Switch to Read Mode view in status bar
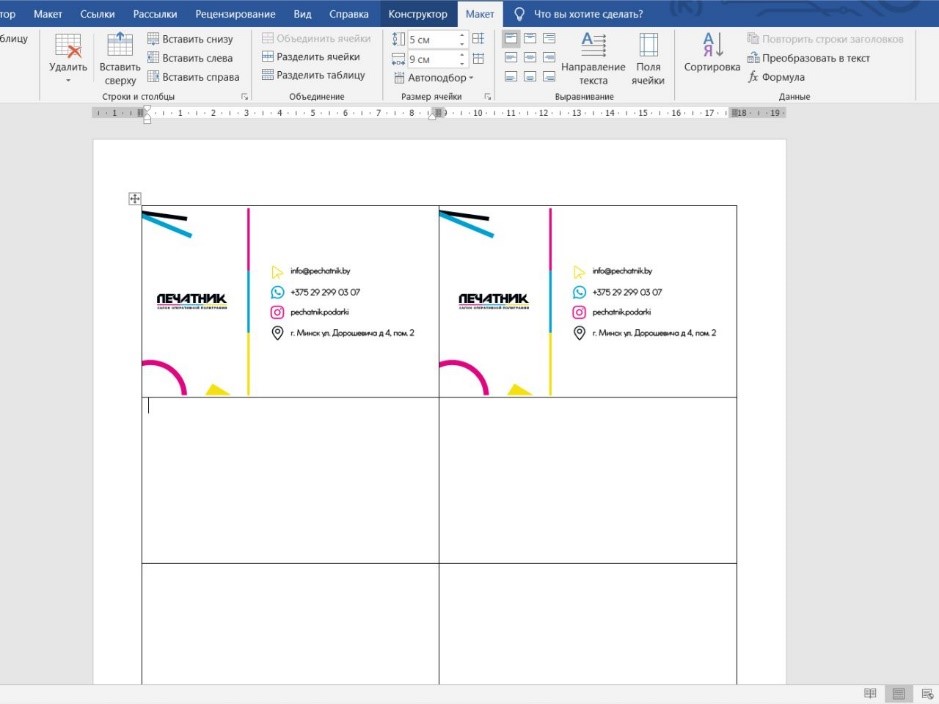The image size is (939, 704). point(870,693)
